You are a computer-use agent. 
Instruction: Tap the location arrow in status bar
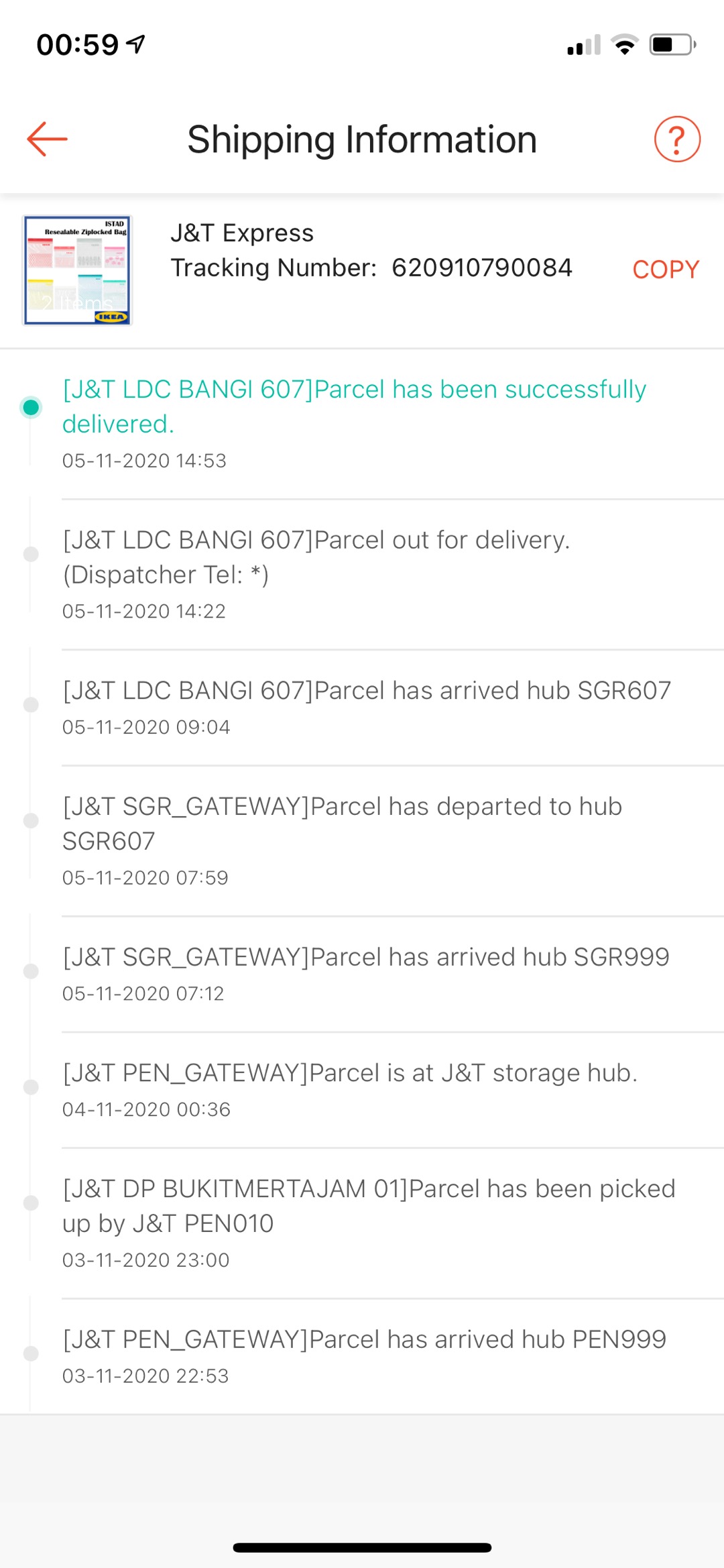(136, 44)
